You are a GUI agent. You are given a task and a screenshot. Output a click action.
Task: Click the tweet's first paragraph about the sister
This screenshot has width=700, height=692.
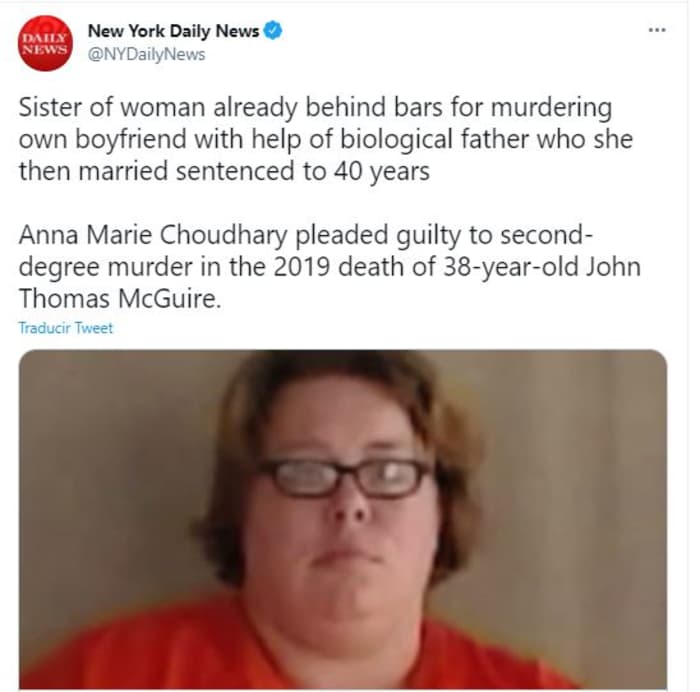(326, 139)
